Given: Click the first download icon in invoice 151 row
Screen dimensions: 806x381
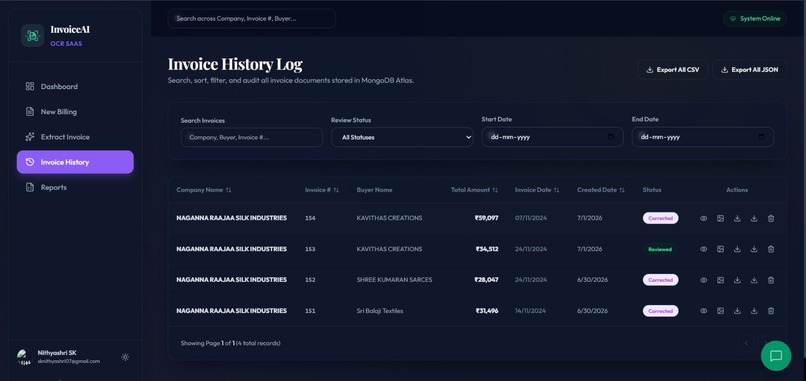Looking at the screenshot, I should (737, 311).
